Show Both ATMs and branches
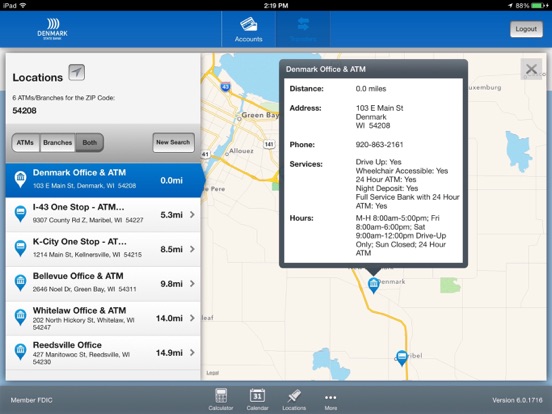 click(x=89, y=143)
